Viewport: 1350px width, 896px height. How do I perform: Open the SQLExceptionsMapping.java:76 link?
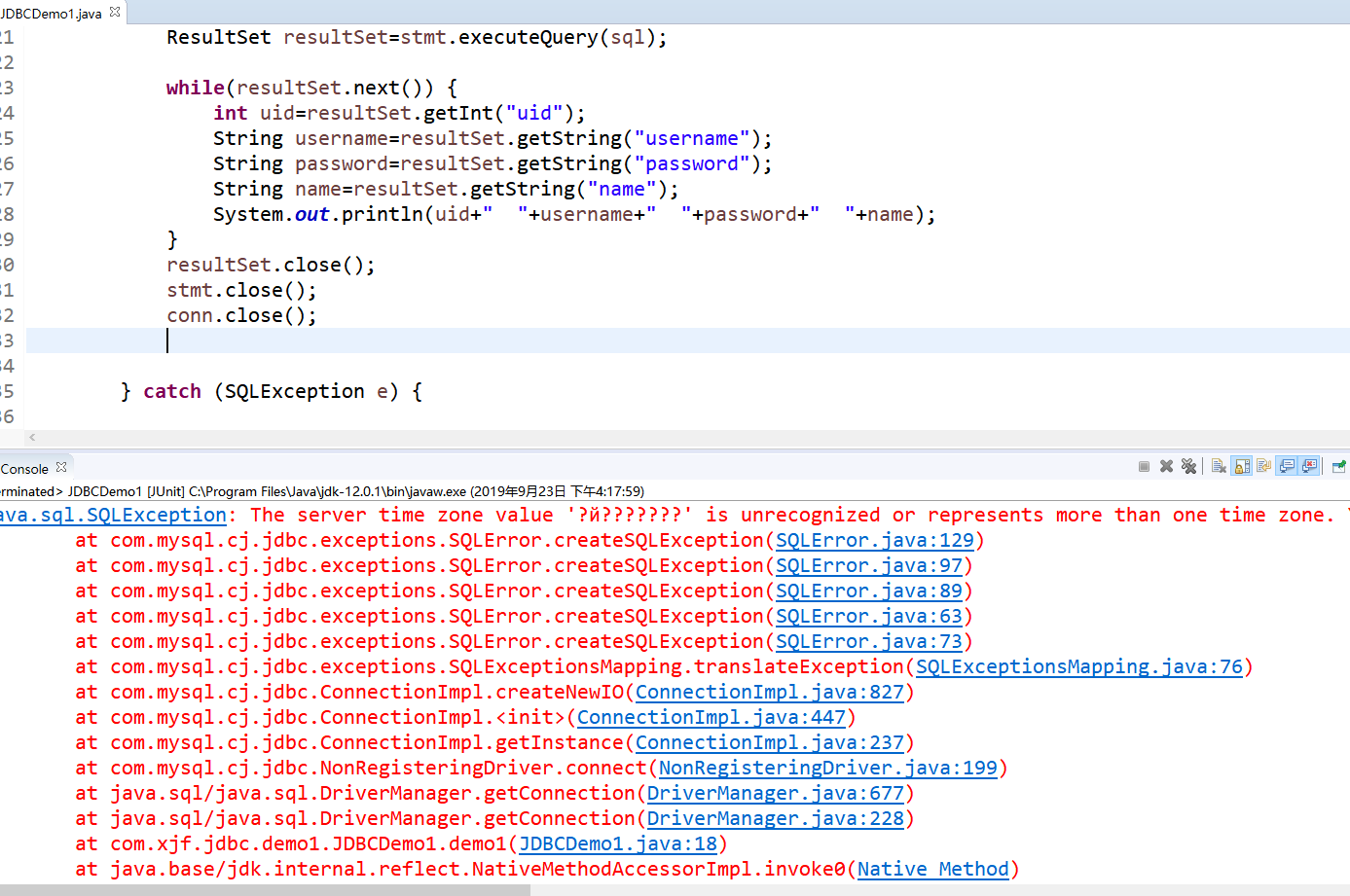[x=1079, y=666]
